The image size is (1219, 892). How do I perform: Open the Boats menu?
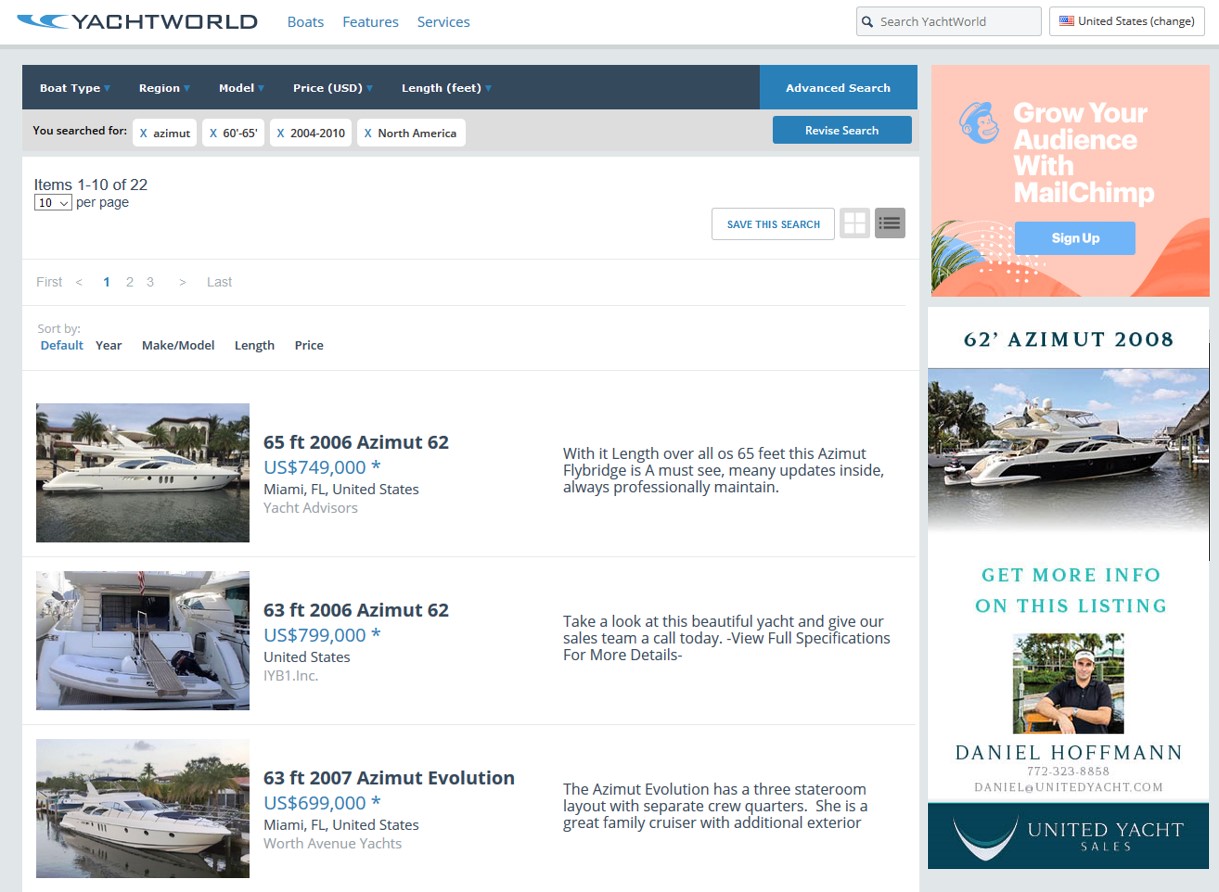click(305, 22)
